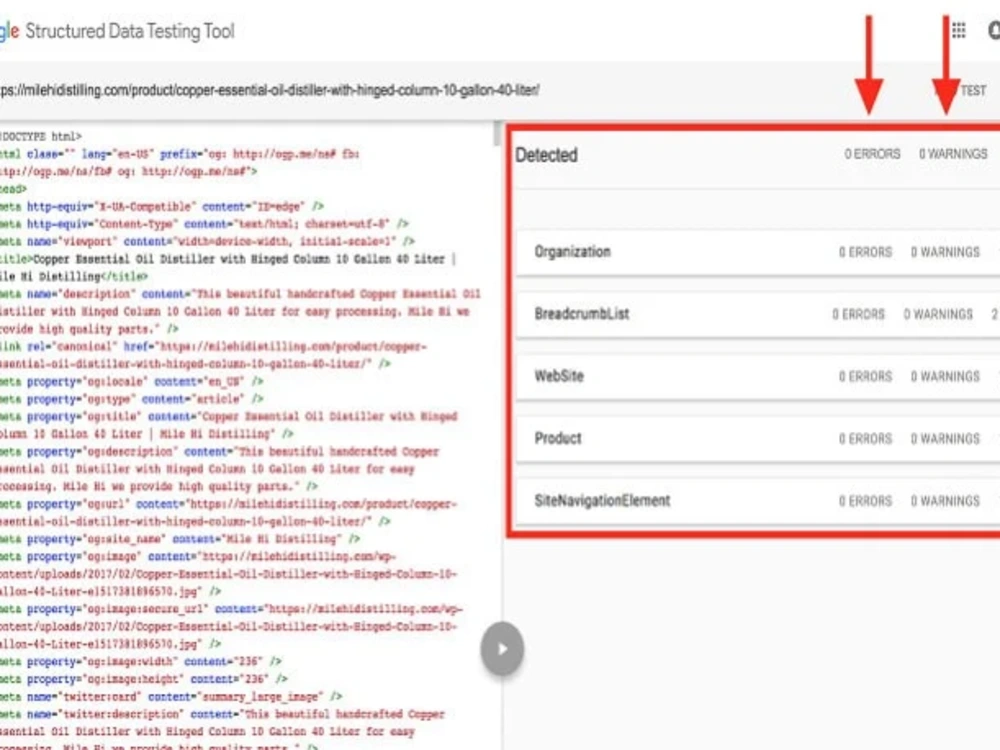The height and width of the screenshot is (750, 1000).
Task: Click 0 WARNINGS in the BreadcrumbList row
Action: pyautogui.click(x=938, y=314)
